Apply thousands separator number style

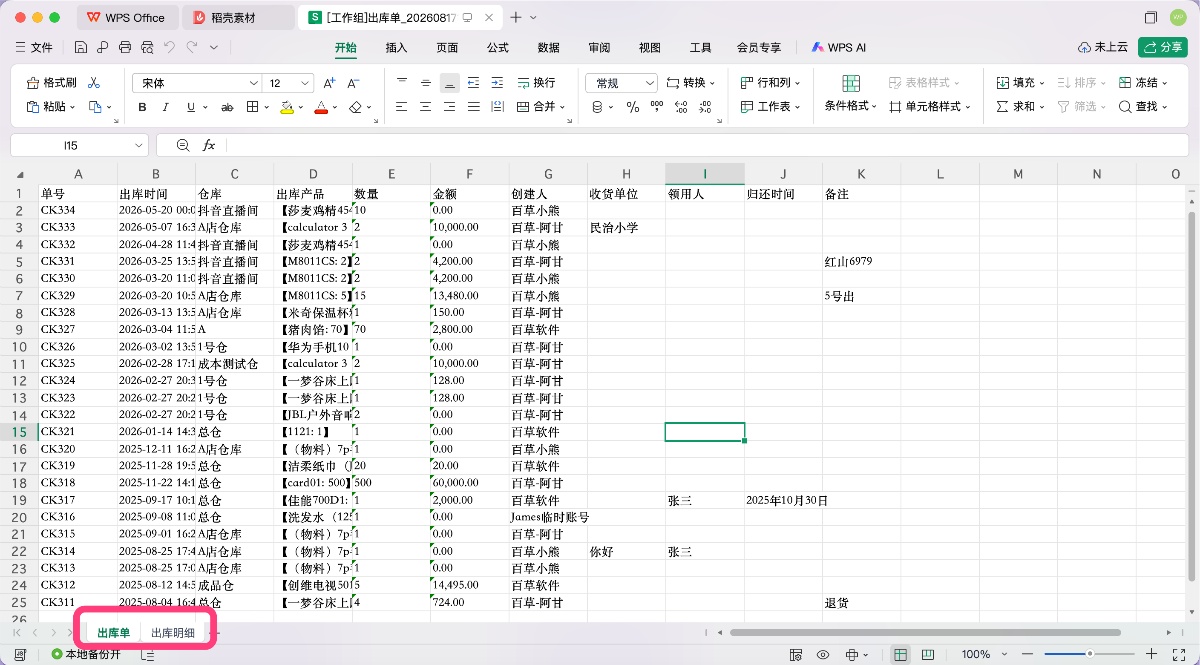[x=657, y=107]
